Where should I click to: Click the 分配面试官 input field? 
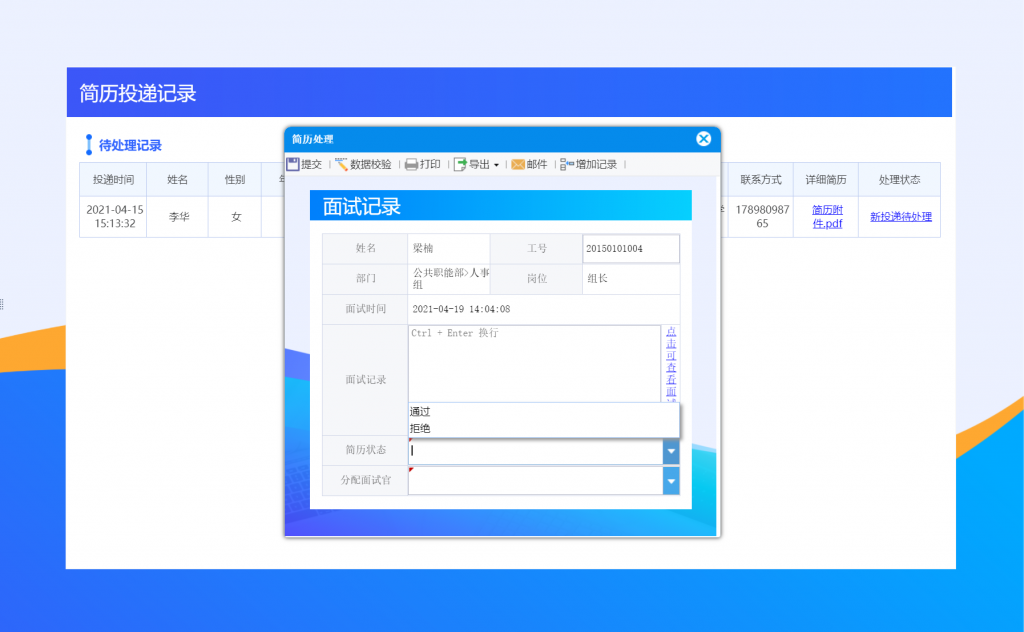535,481
